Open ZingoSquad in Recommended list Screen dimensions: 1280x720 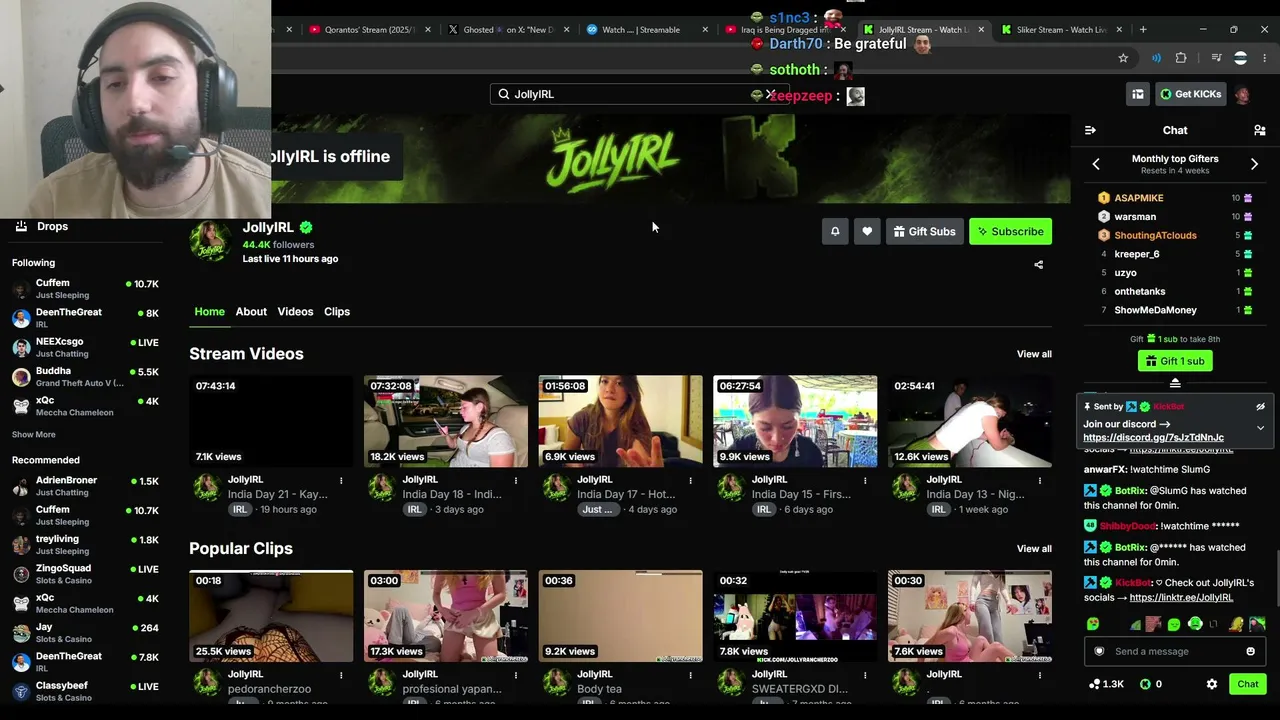(x=85, y=574)
